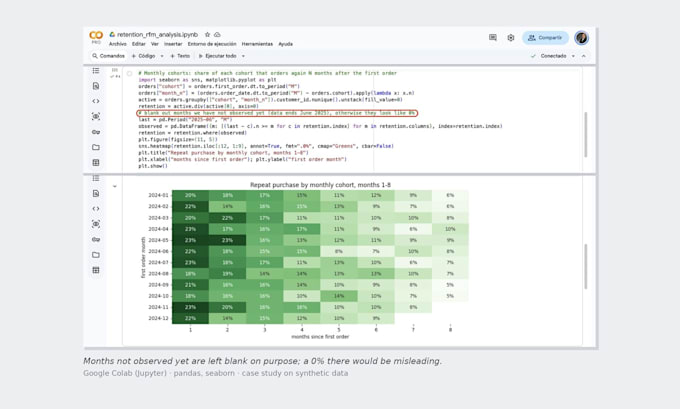The height and width of the screenshot is (409, 680).
Task: Click the heatmap row label '2024-12'
Action: [x=158, y=318]
